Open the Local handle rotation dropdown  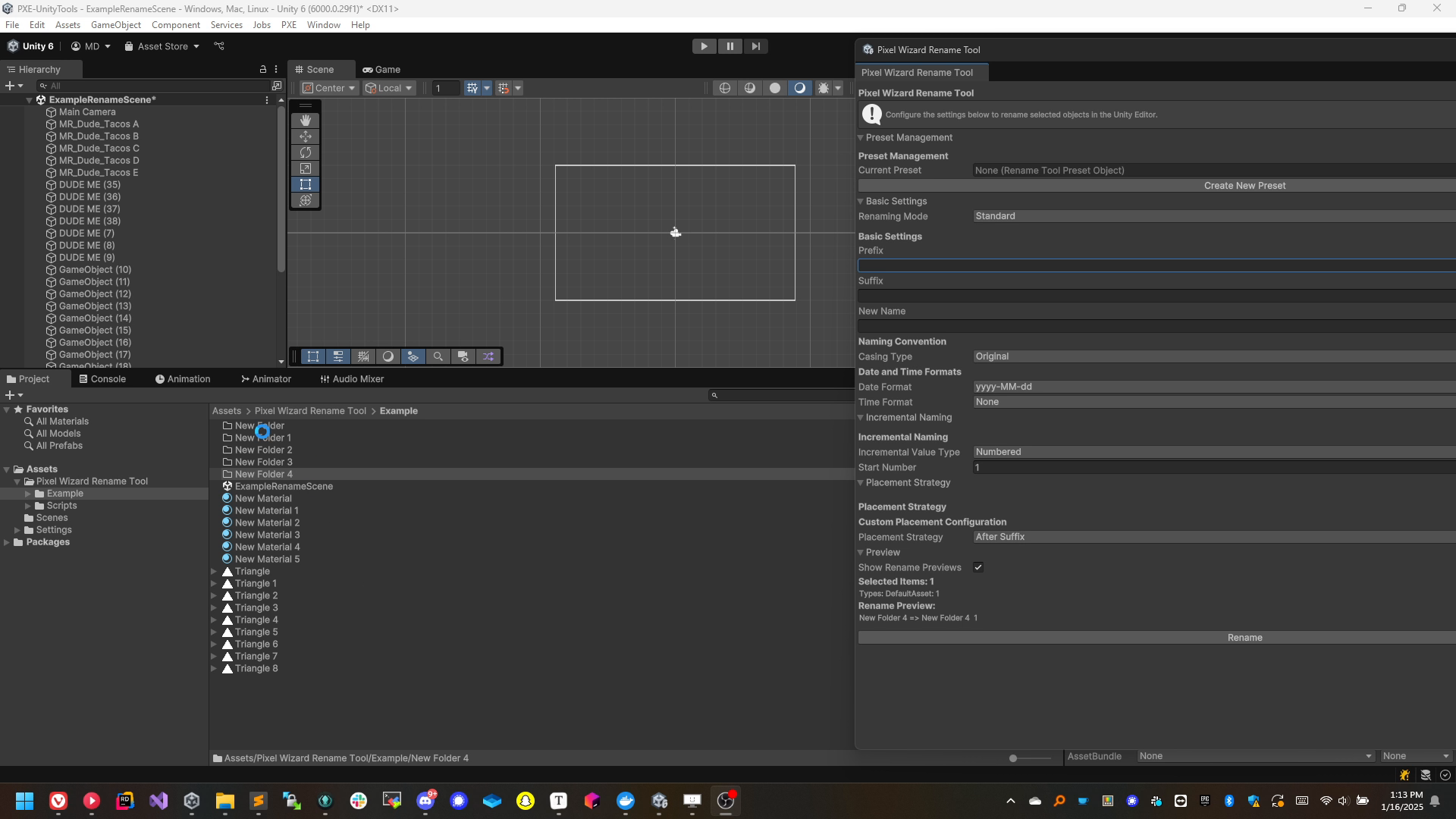point(388,88)
